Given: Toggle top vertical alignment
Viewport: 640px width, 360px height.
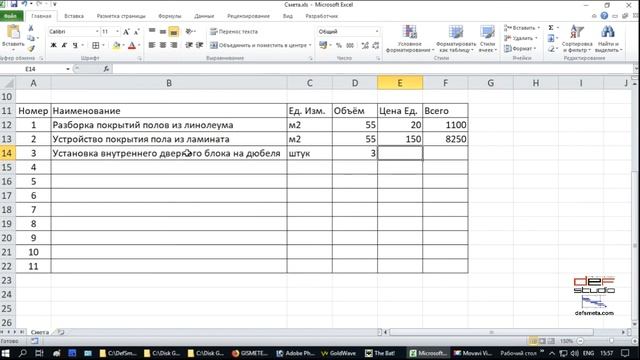Looking at the screenshot, I should point(152,31).
